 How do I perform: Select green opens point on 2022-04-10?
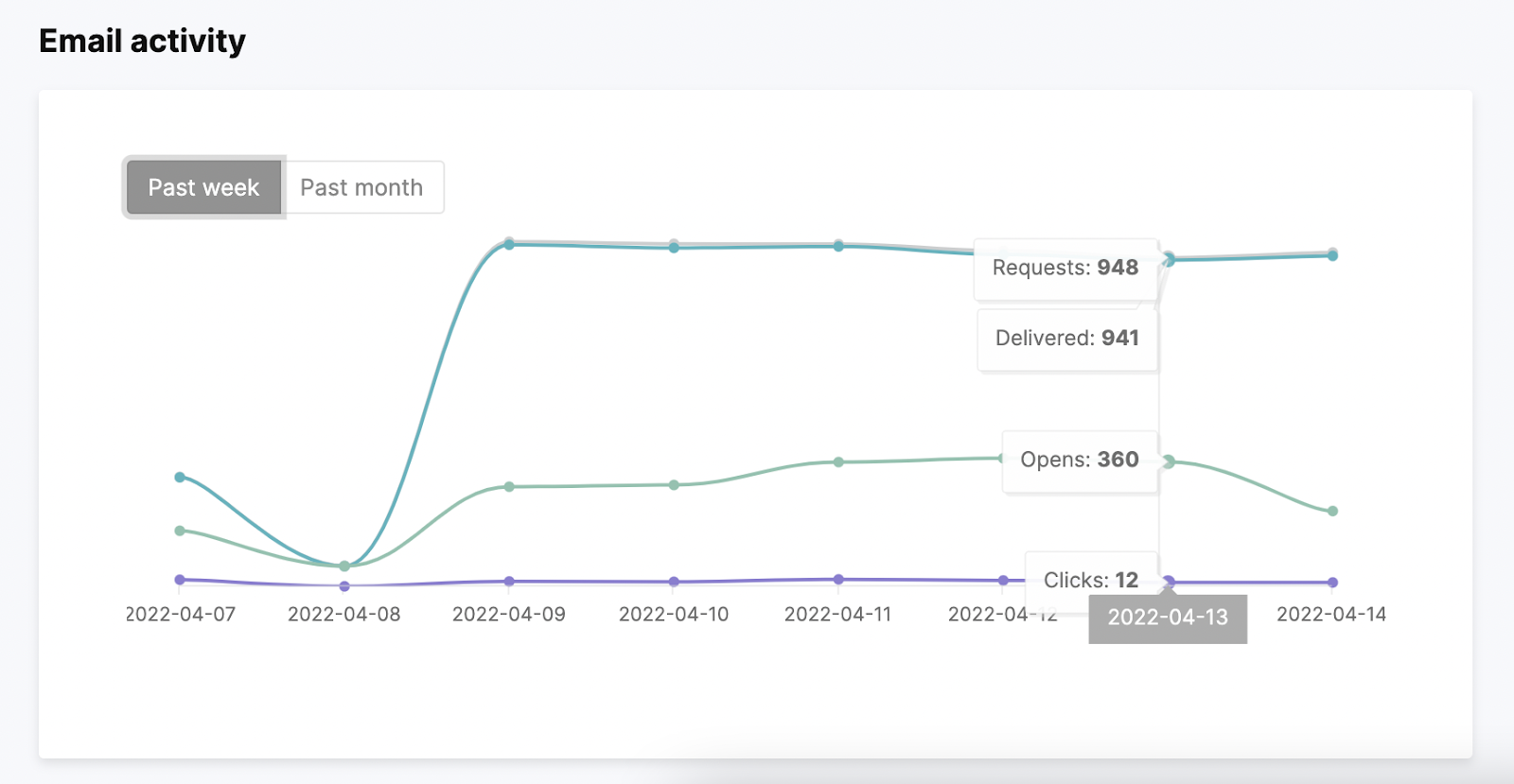click(x=674, y=485)
